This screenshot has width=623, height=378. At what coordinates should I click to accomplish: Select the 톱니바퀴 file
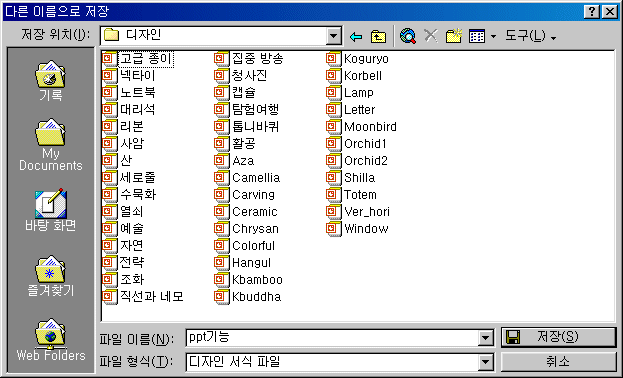(x=247, y=127)
